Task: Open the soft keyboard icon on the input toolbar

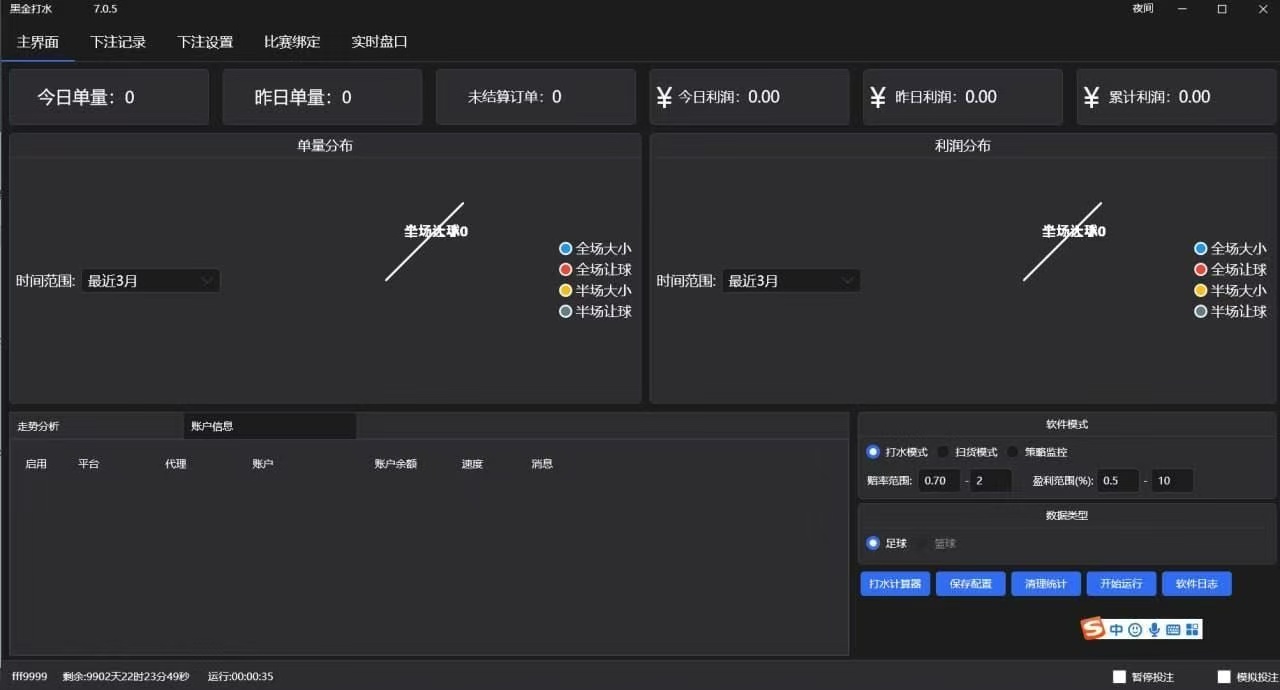Action: [1173, 630]
